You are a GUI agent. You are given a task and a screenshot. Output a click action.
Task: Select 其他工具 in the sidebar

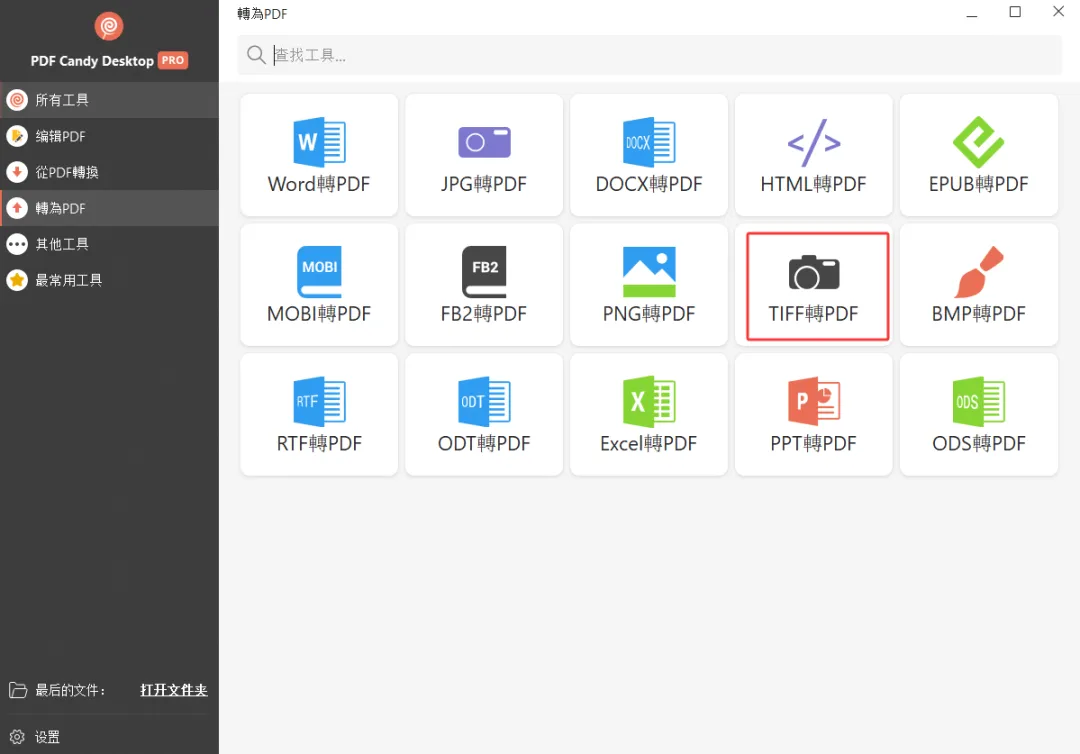point(110,244)
